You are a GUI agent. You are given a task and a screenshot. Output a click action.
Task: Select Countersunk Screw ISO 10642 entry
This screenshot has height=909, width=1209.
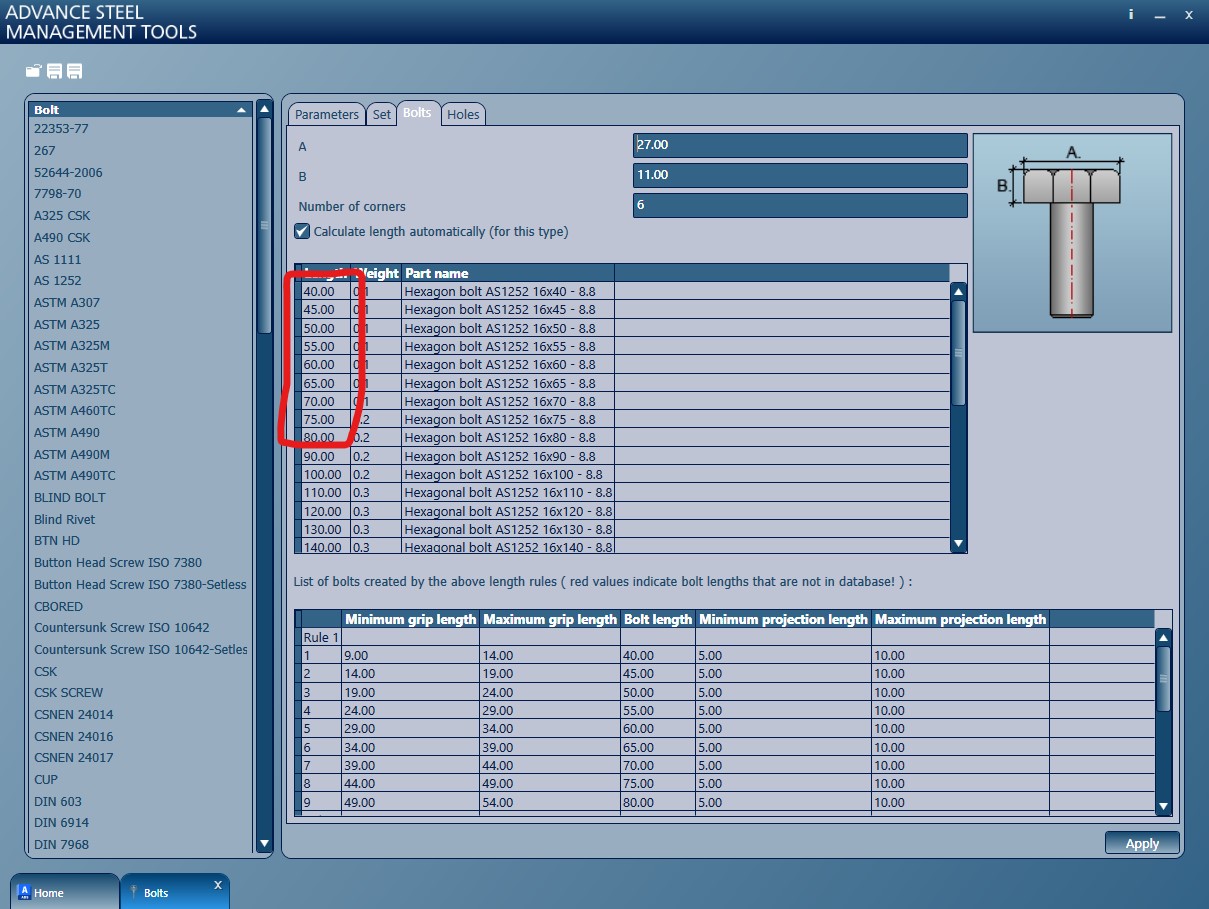point(122,628)
